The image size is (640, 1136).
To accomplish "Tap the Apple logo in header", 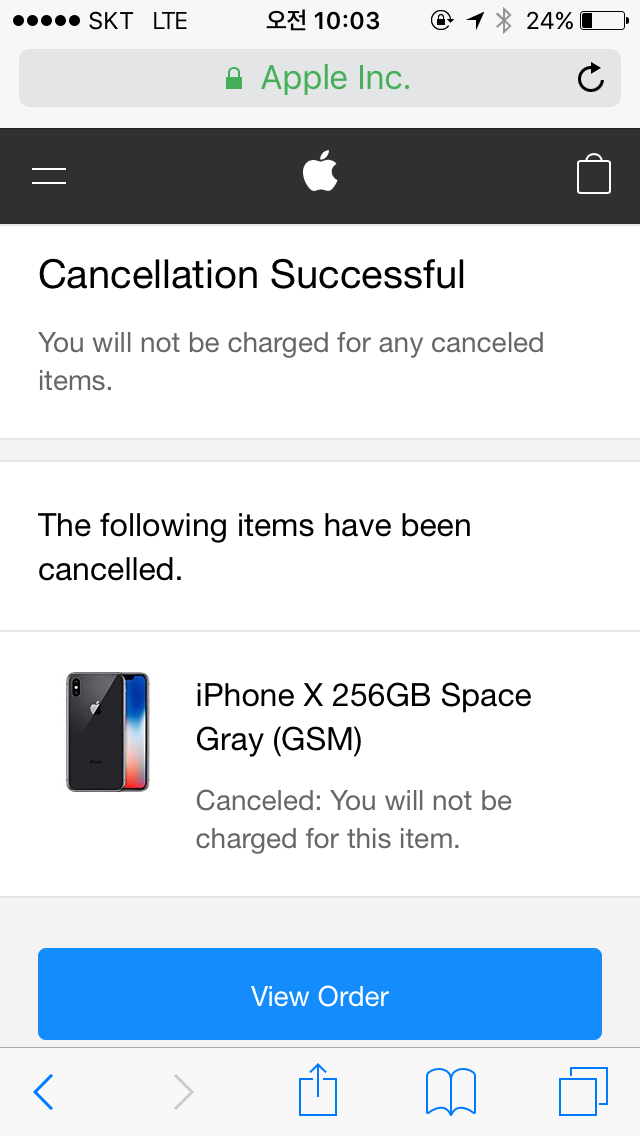I will click(x=320, y=172).
